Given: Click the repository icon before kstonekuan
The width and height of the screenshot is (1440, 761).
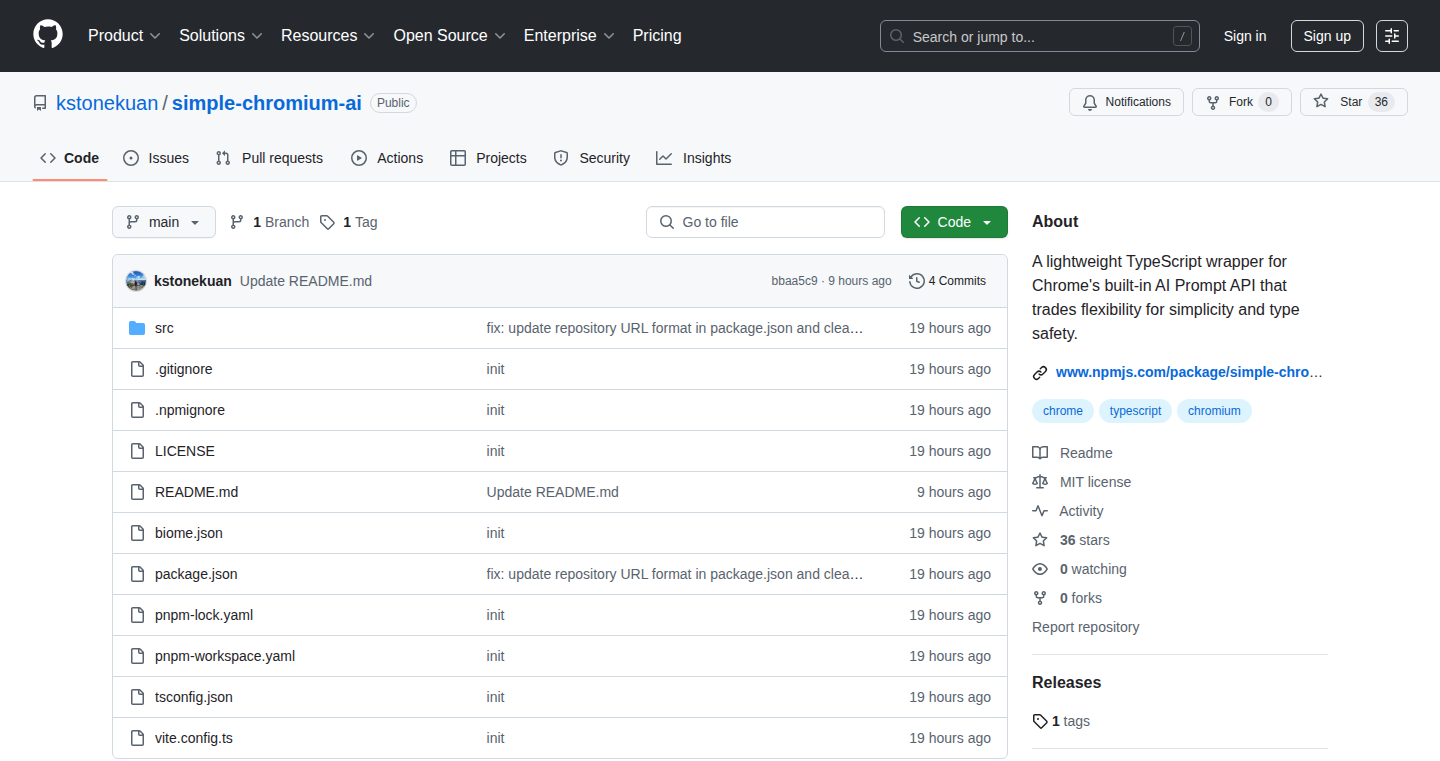Looking at the screenshot, I should [40, 103].
